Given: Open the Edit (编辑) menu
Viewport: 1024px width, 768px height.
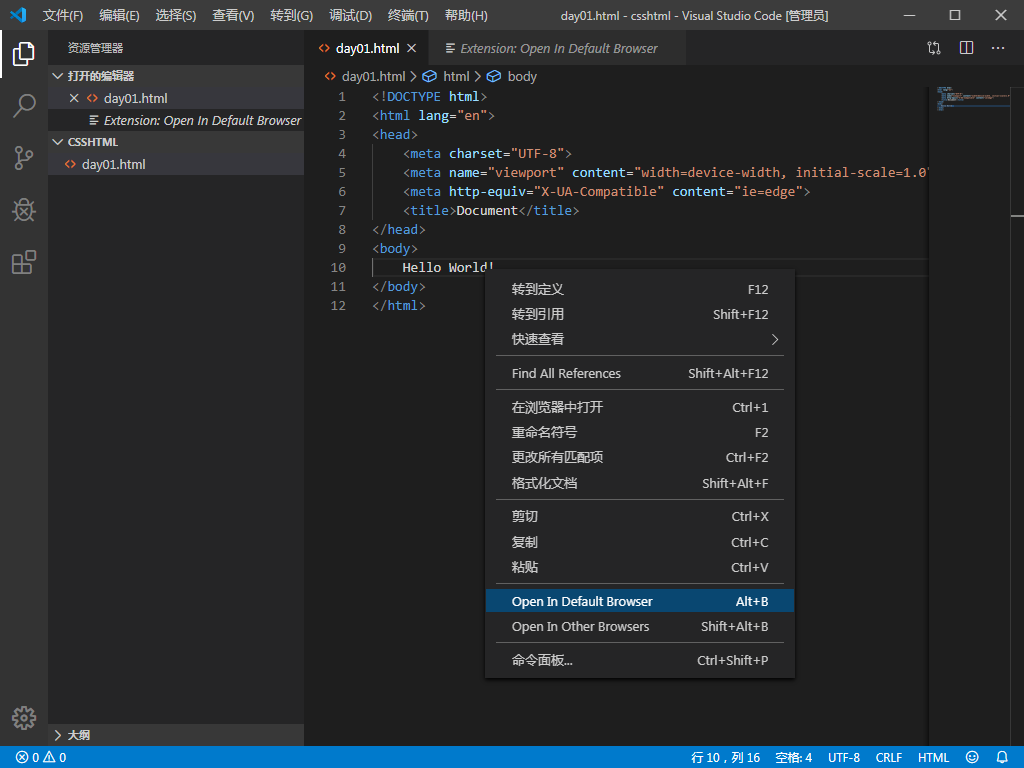Looking at the screenshot, I should click(120, 15).
